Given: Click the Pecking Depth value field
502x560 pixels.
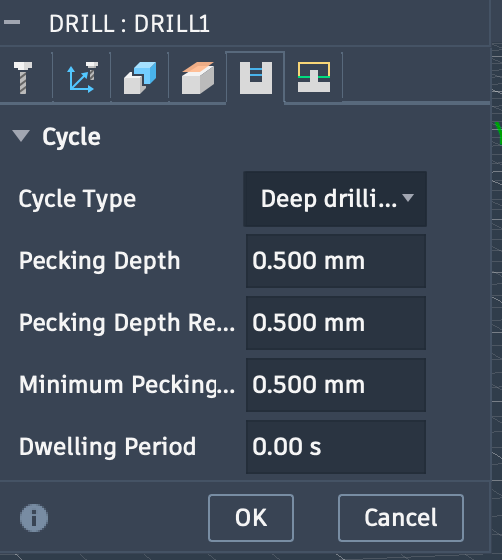Looking at the screenshot, I should [x=336, y=261].
